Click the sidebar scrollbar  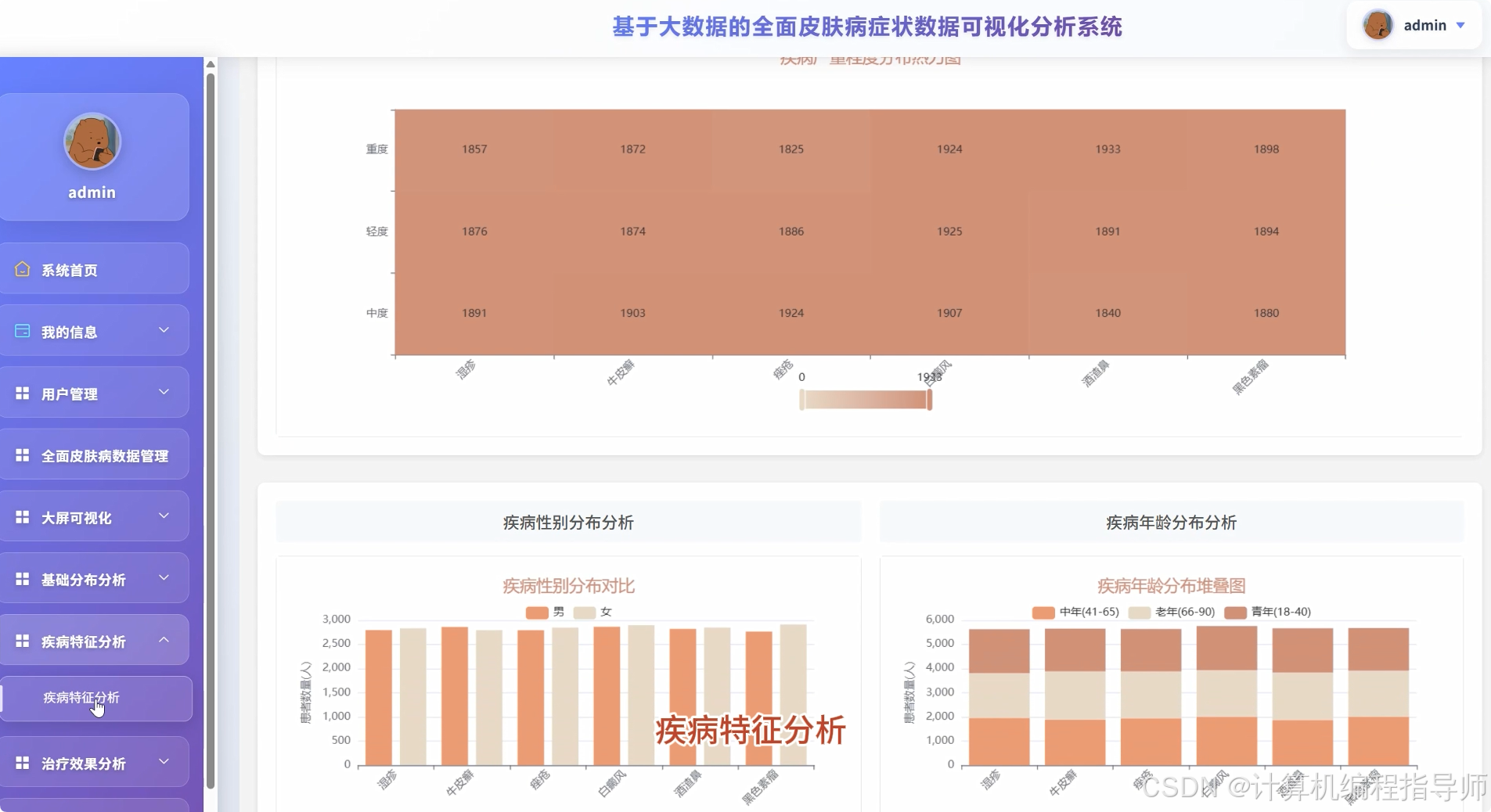pos(210,391)
